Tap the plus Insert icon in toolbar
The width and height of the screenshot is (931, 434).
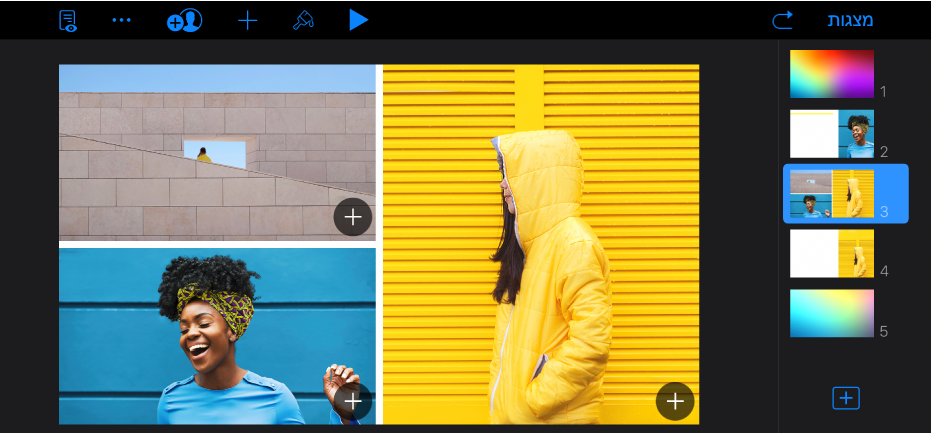tap(248, 21)
